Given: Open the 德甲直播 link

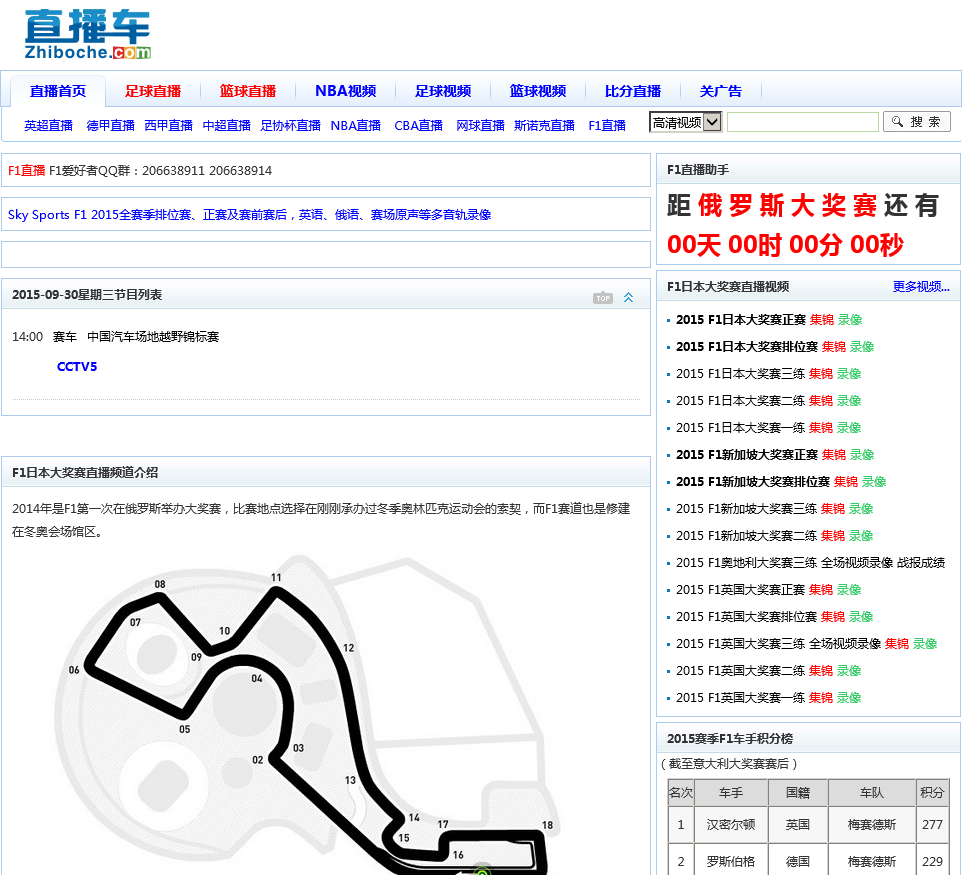Looking at the screenshot, I should click(x=110, y=126).
